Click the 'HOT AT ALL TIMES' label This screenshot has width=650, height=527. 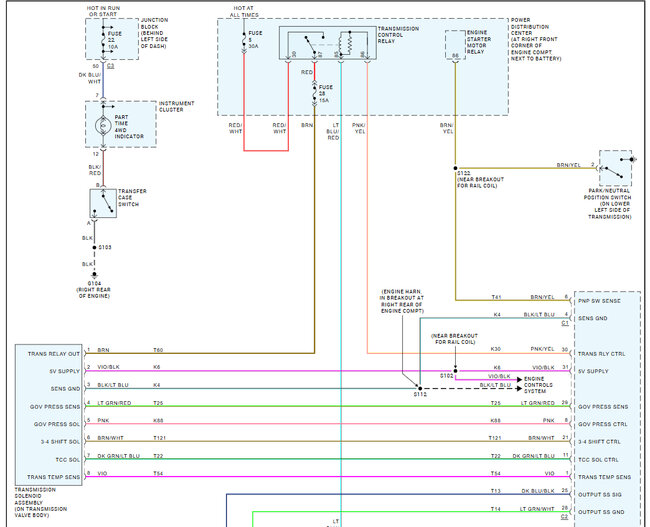244,11
